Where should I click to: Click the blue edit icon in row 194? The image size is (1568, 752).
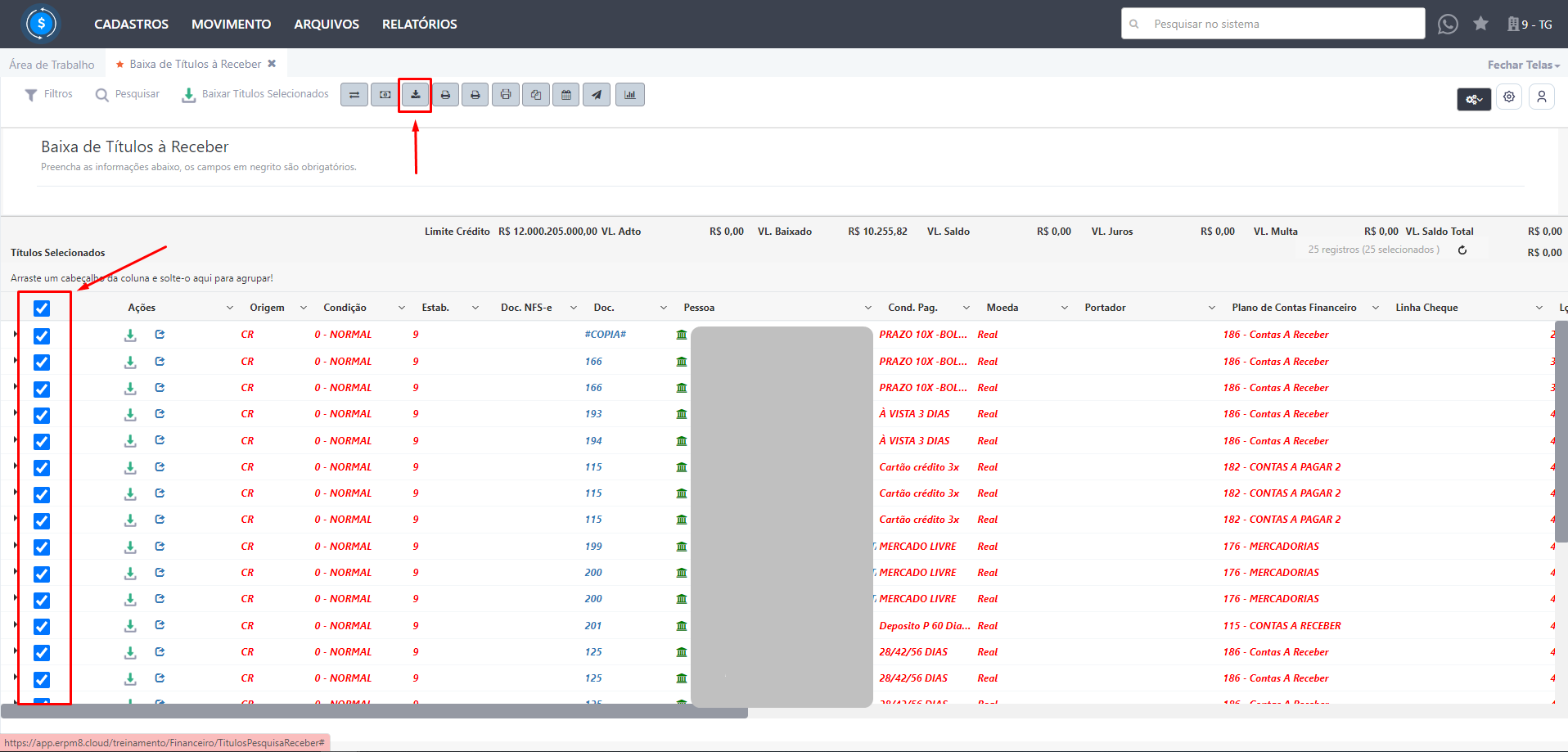[x=160, y=440]
